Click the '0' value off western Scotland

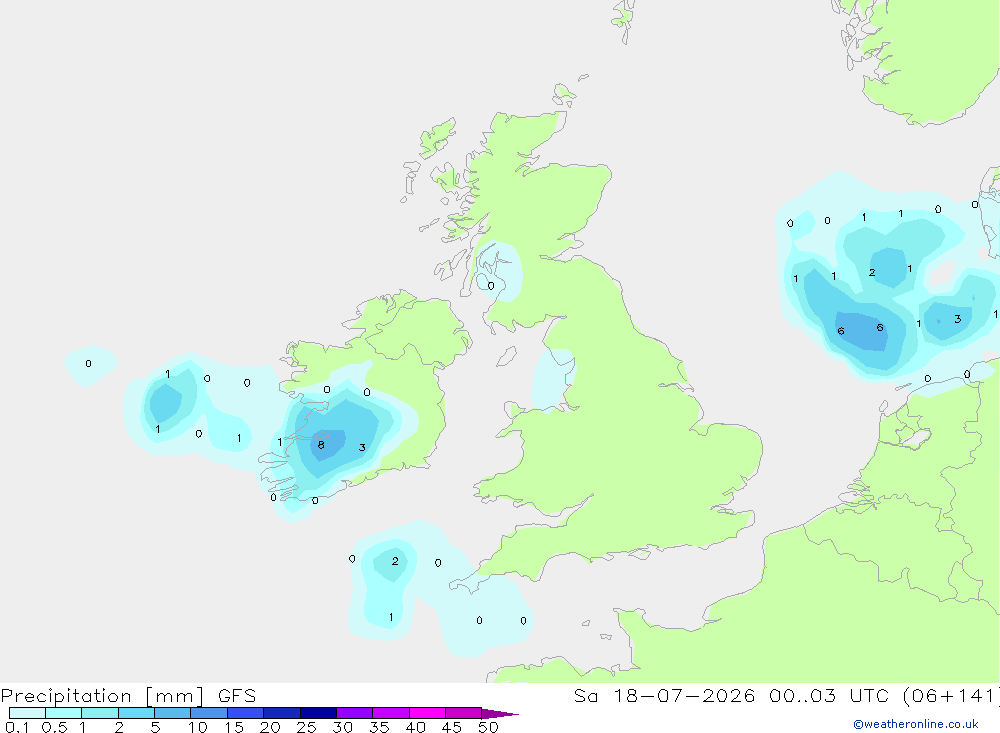point(490,286)
